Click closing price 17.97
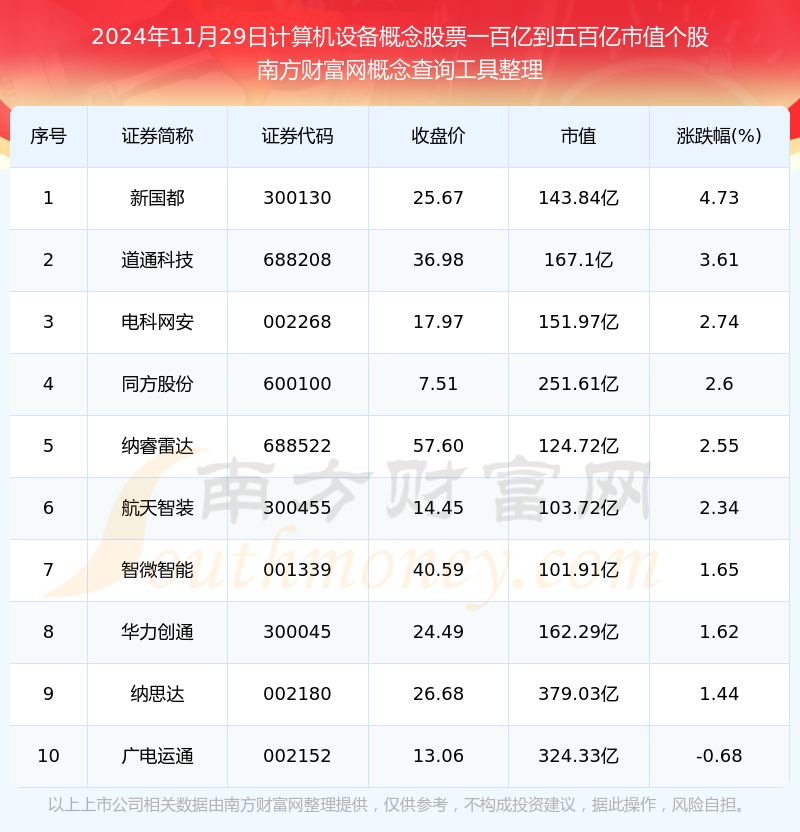The width and height of the screenshot is (800, 832). [x=438, y=322]
